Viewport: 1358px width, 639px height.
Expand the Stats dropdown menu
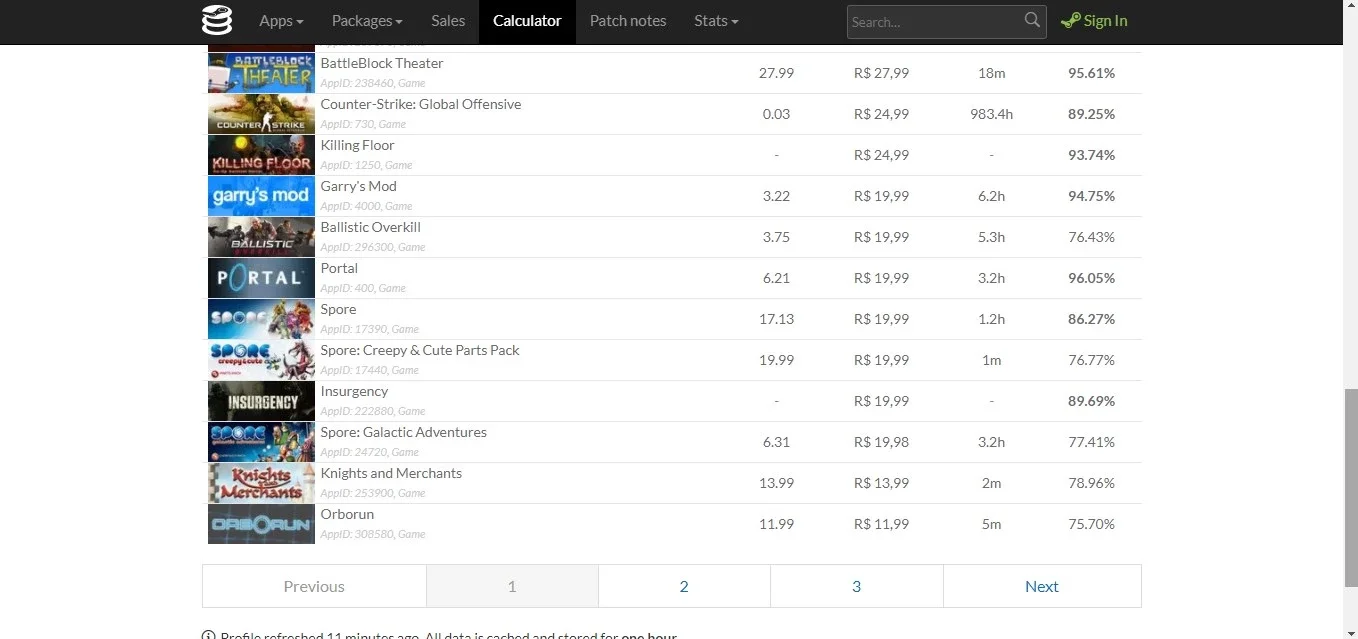pos(716,21)
